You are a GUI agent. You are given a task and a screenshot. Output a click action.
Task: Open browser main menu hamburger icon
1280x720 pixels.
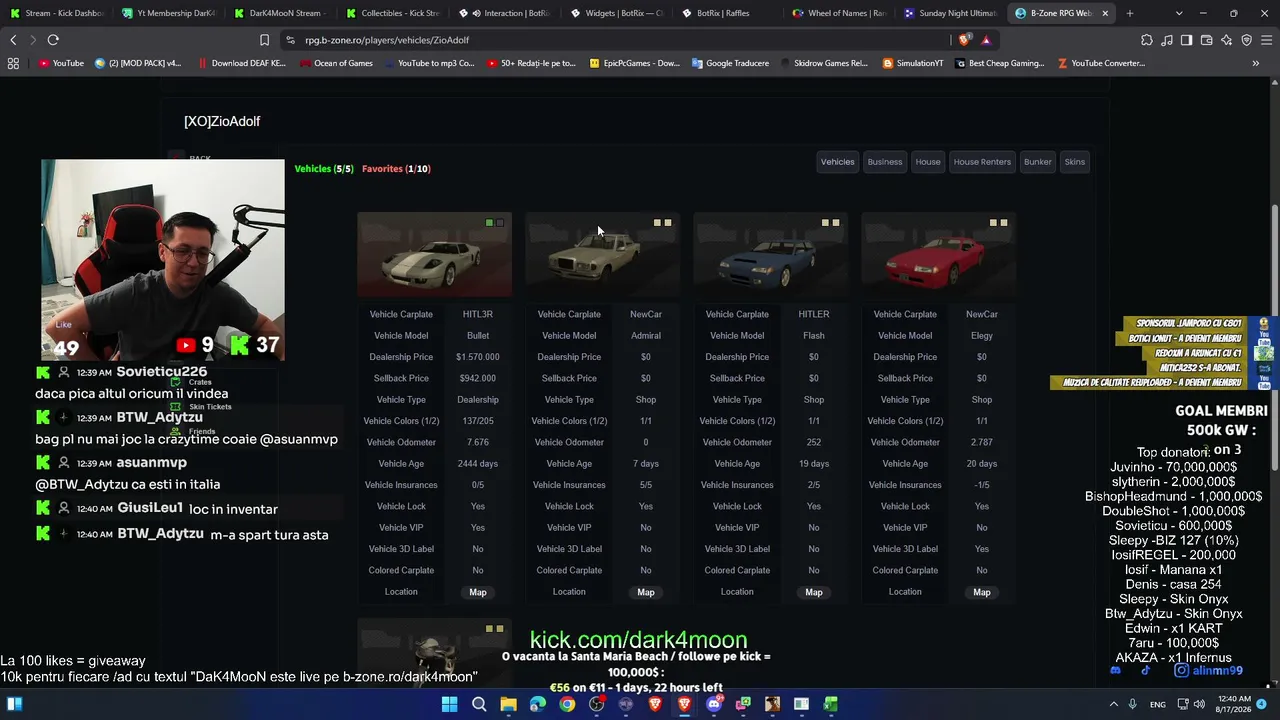pos(1266,40)
